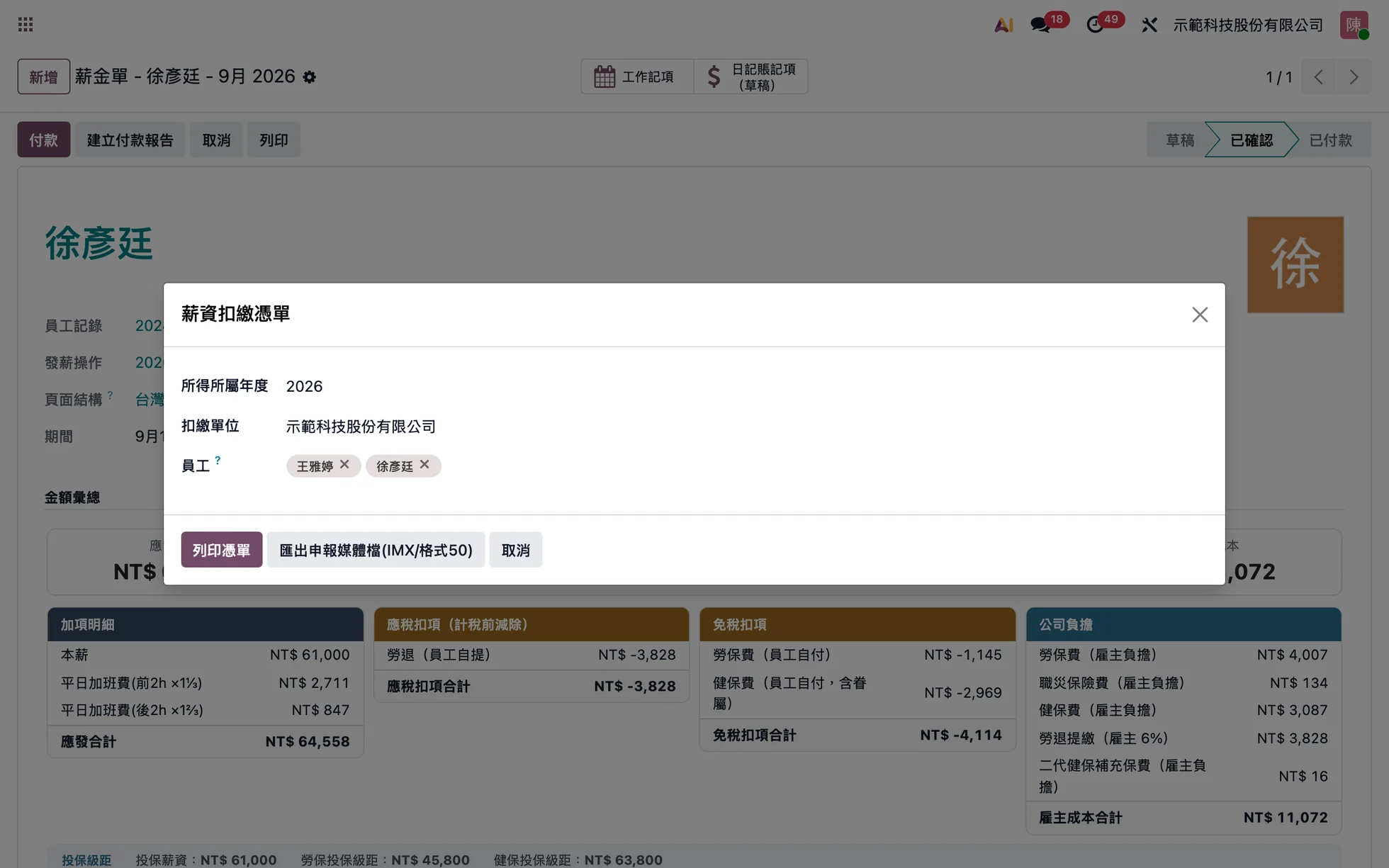Select the 草稿 status stage
The height and width of the screenshot is (868, 1389).
(x=1179, y=140)
